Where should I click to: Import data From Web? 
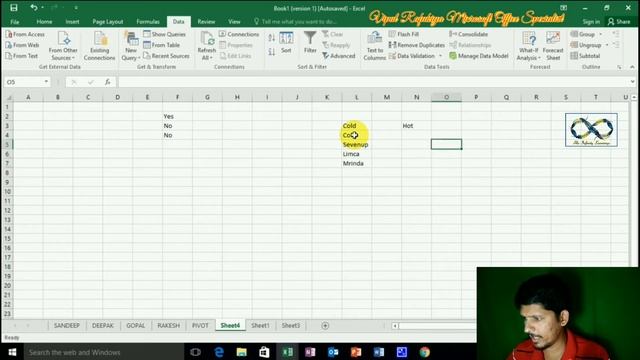click(22, 45)
